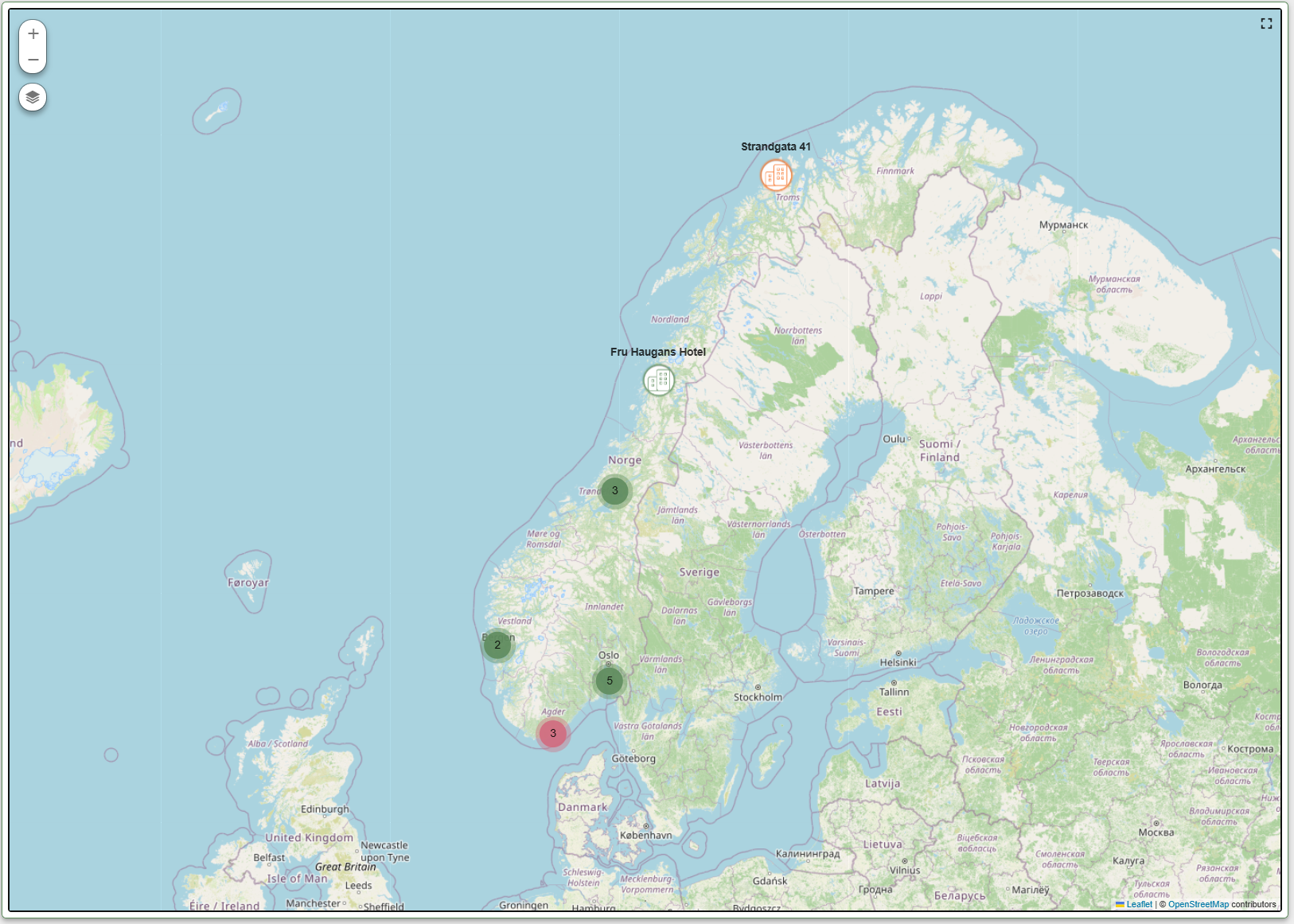Click the Finnmark region label
1294x924 pixels.
click(895, 171)
